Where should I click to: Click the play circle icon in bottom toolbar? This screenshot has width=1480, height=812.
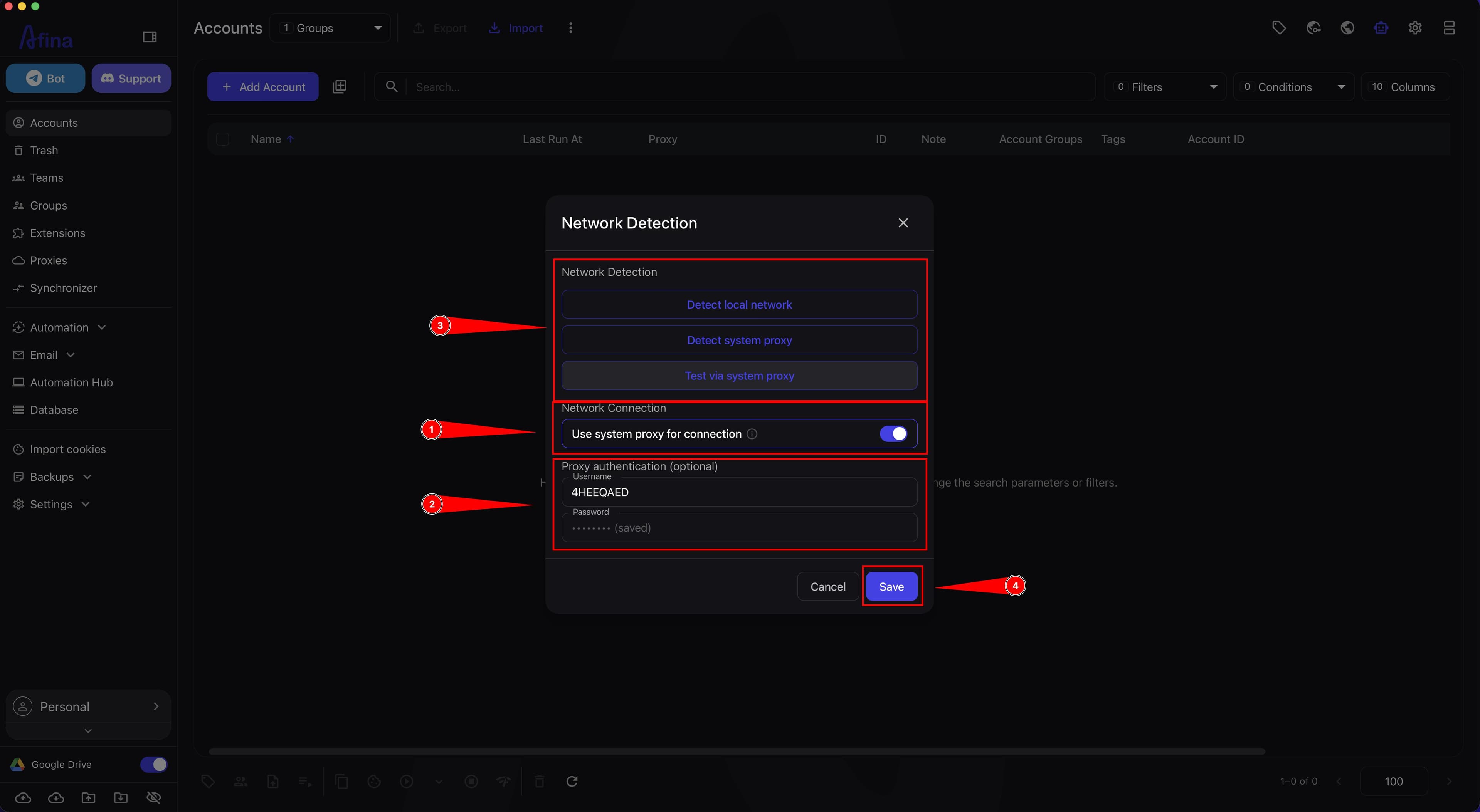(407, 781)
